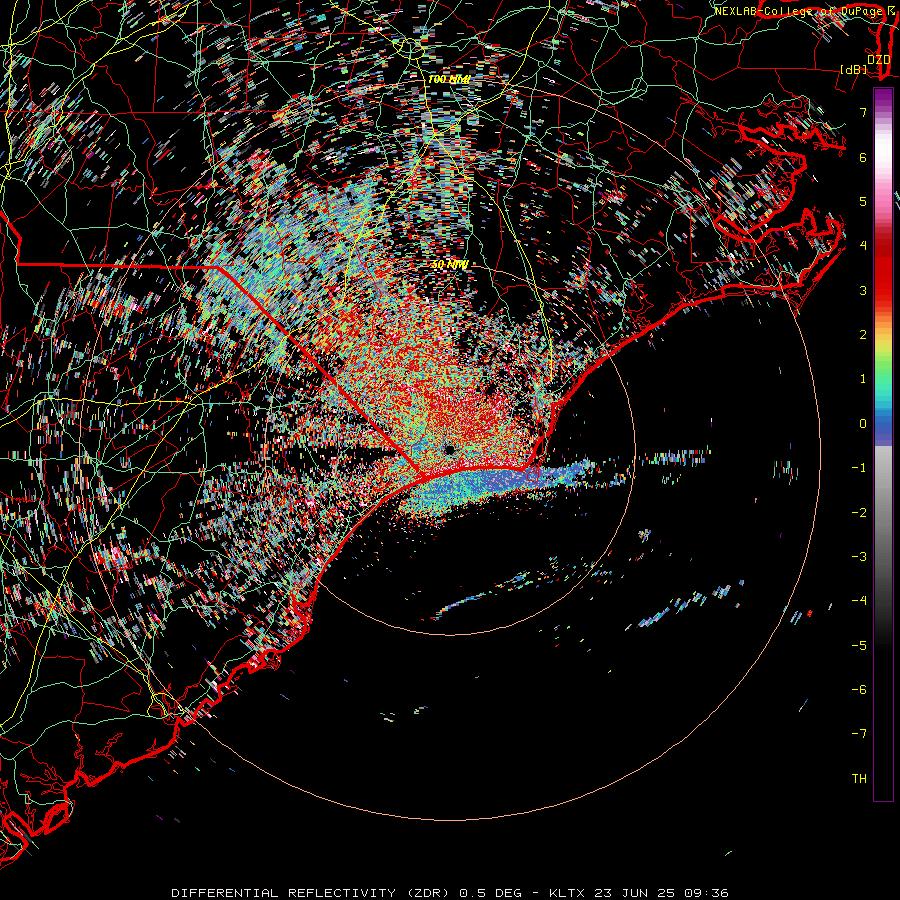
Task: Click the -4 value on color scale
Action: (x=859, y=601)
